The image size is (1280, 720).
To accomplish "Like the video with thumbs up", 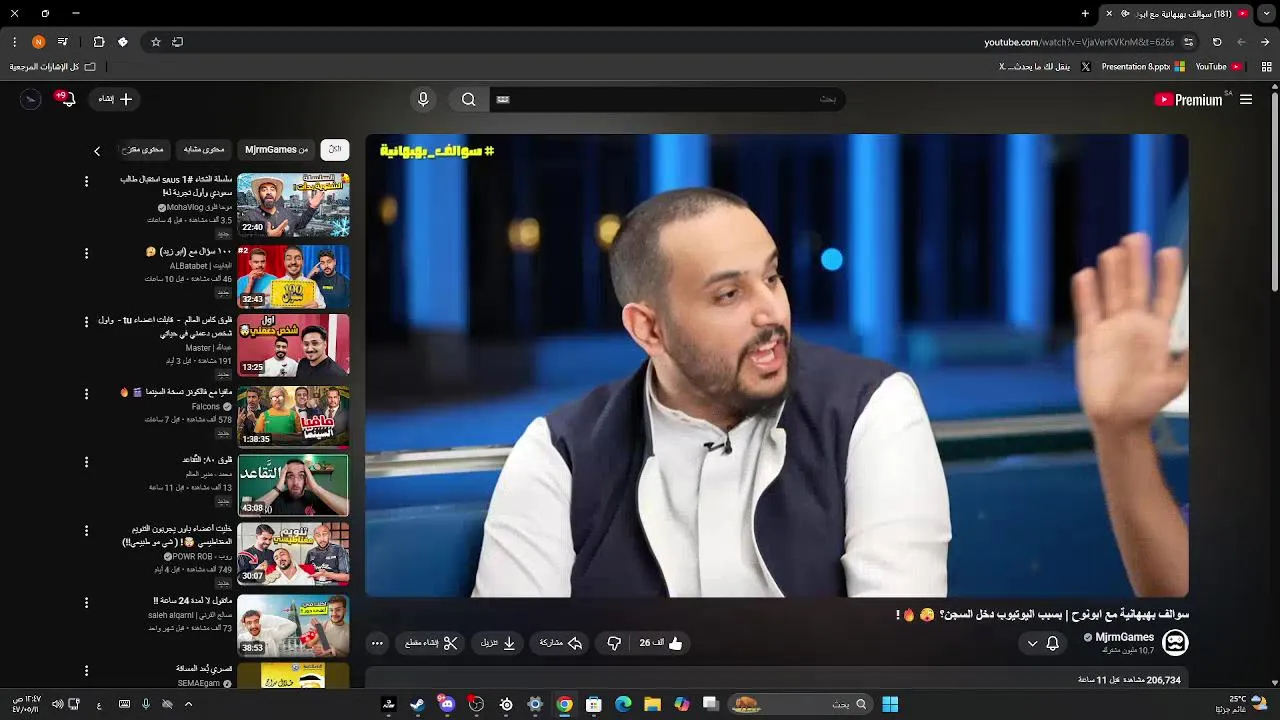I will tap(662, 643).
